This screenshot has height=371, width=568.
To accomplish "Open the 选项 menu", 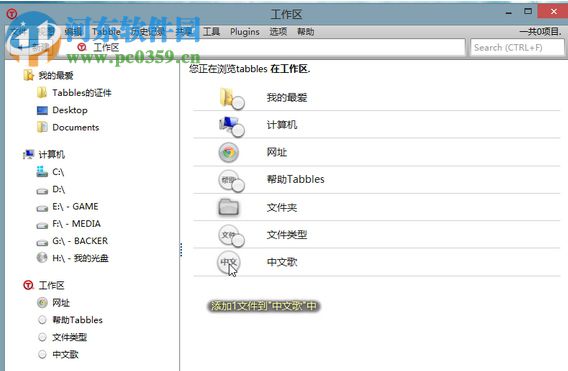I will tap(278, 32).
